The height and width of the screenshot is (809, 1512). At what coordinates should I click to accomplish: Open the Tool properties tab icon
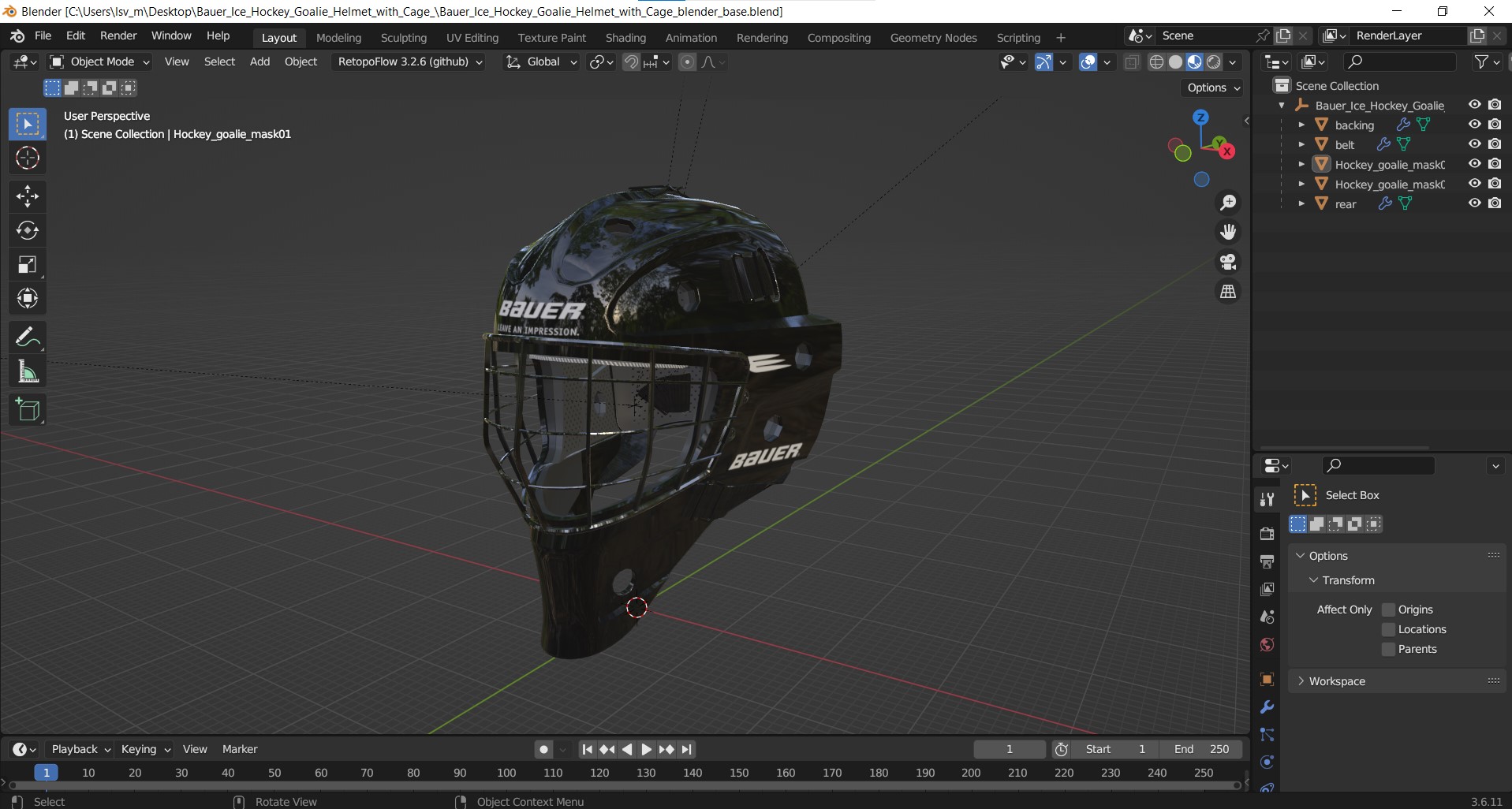(x=1267, y=499)
